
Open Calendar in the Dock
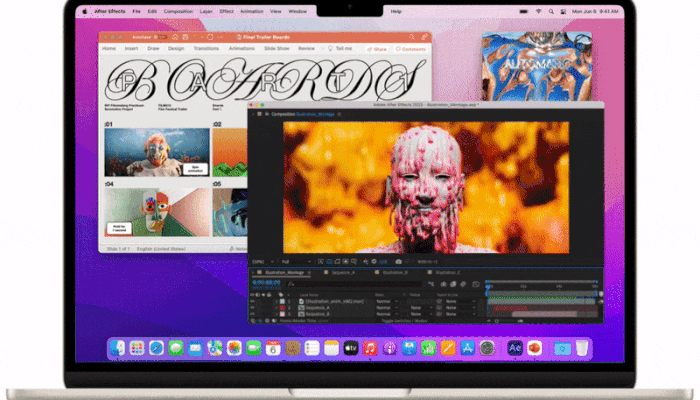click(x=273, y=348)
